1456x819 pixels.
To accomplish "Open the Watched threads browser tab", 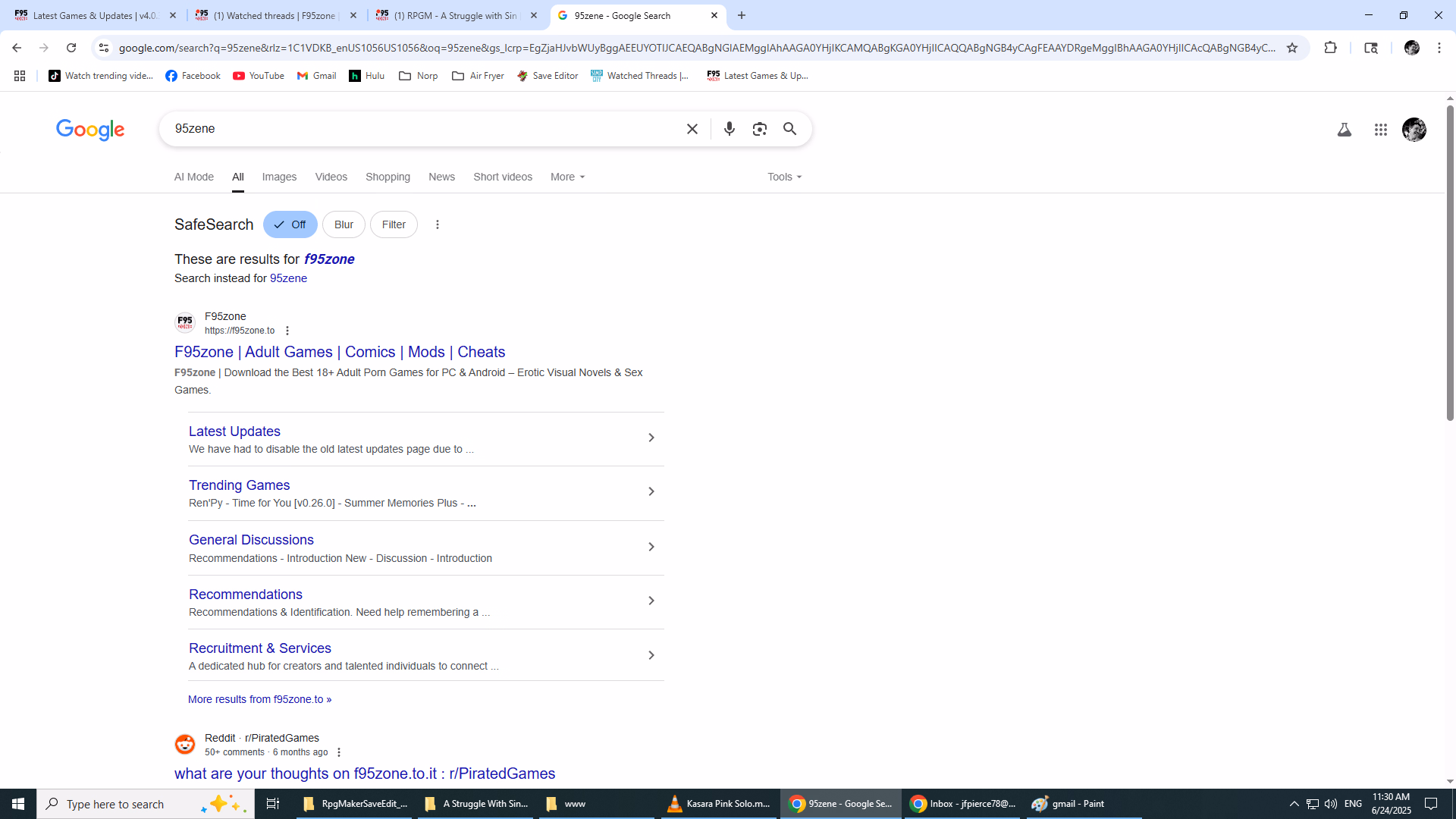I will [275, 15].
